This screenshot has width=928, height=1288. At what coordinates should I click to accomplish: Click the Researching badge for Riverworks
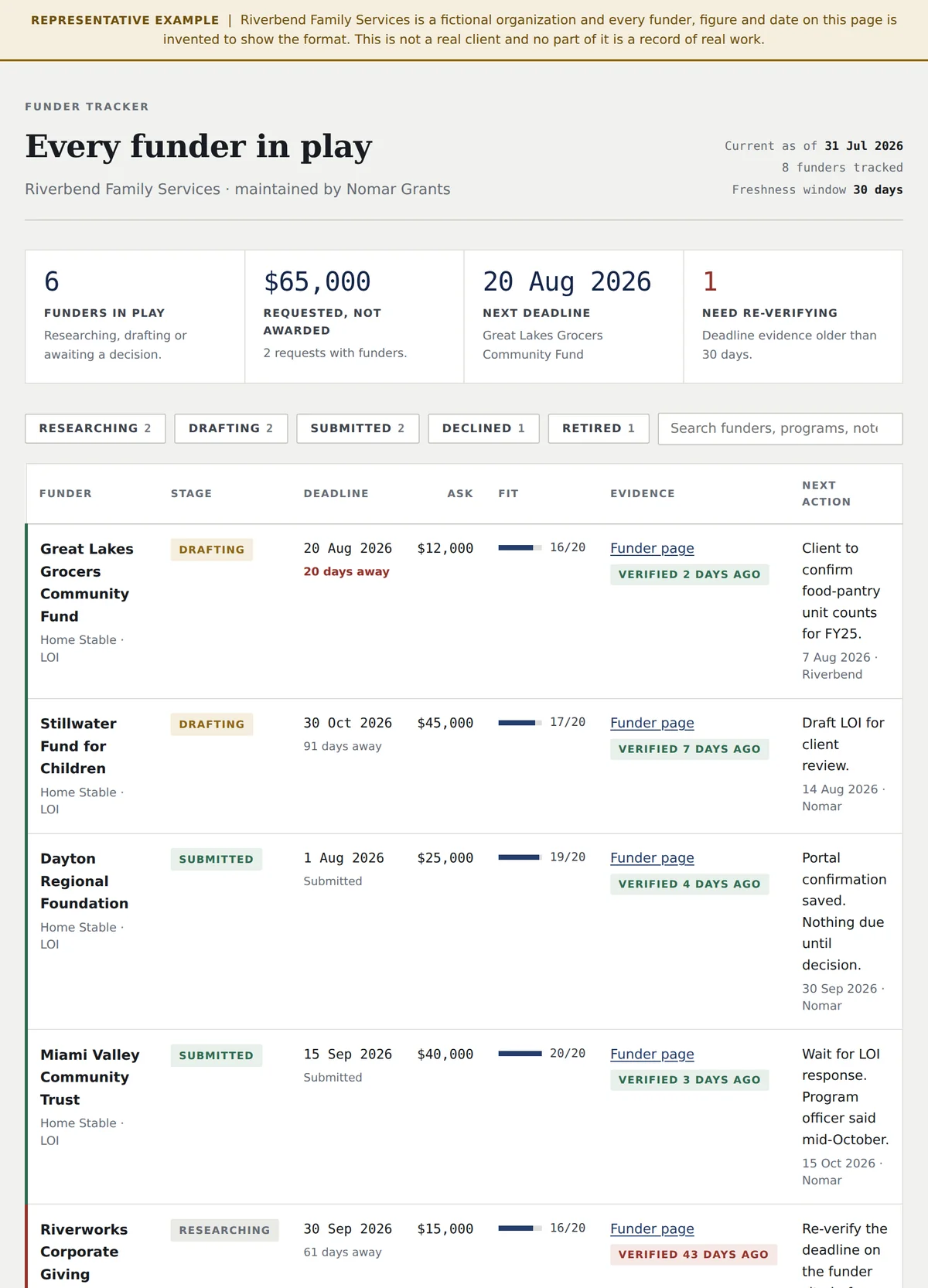point(225,1231)
